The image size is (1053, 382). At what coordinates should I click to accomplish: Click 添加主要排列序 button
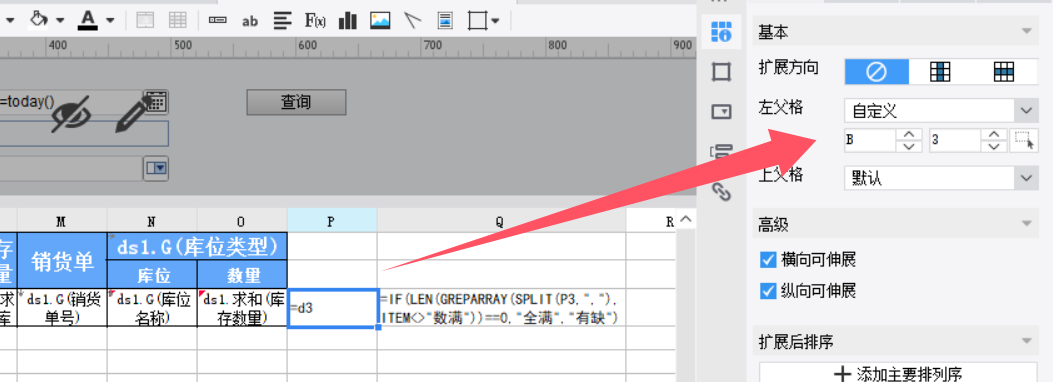pyautogui.click(x=899, y=373)
